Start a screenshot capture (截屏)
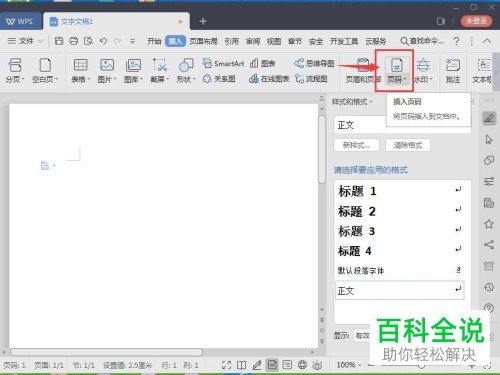The height and width of the screenshot is (375, 500). [160, 70]
